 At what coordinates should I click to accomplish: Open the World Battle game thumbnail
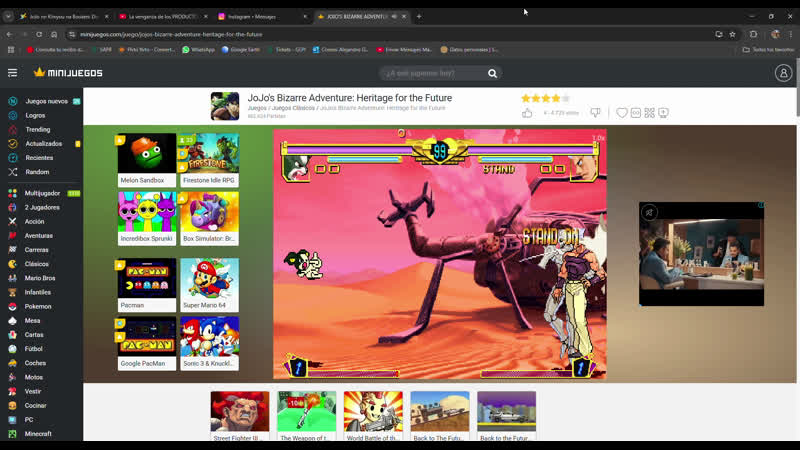click(x=373, y=416)
